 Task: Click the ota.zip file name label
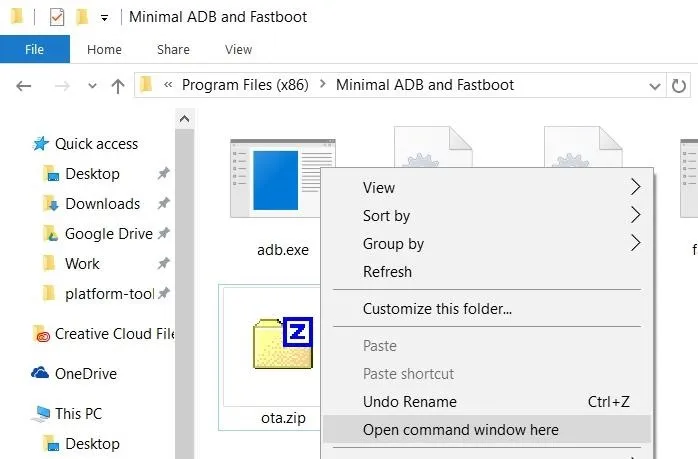tap(283, 418)
